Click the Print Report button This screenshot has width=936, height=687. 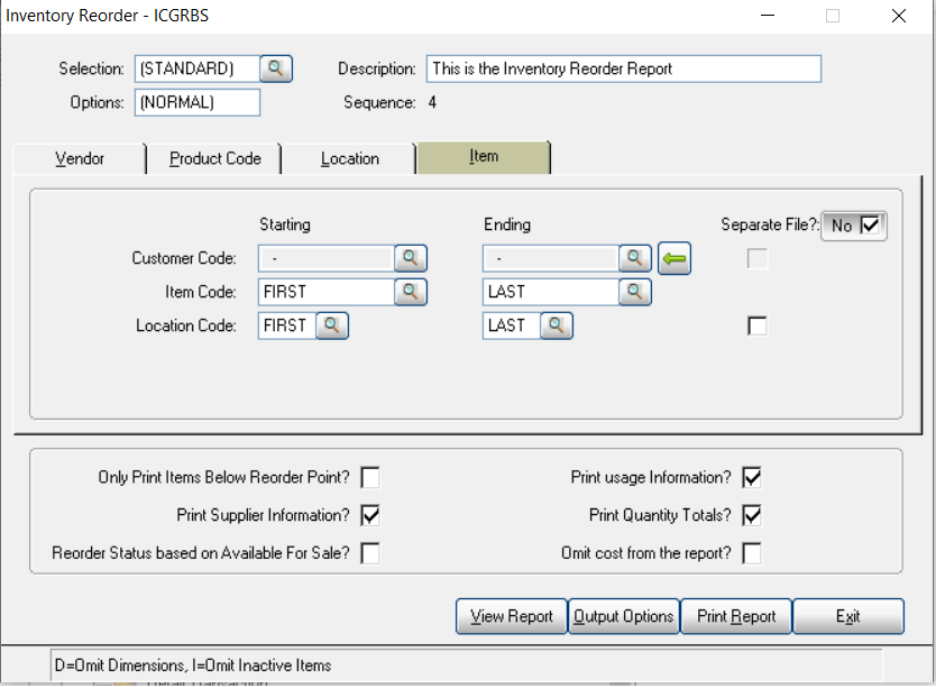[x=736, y=617]
